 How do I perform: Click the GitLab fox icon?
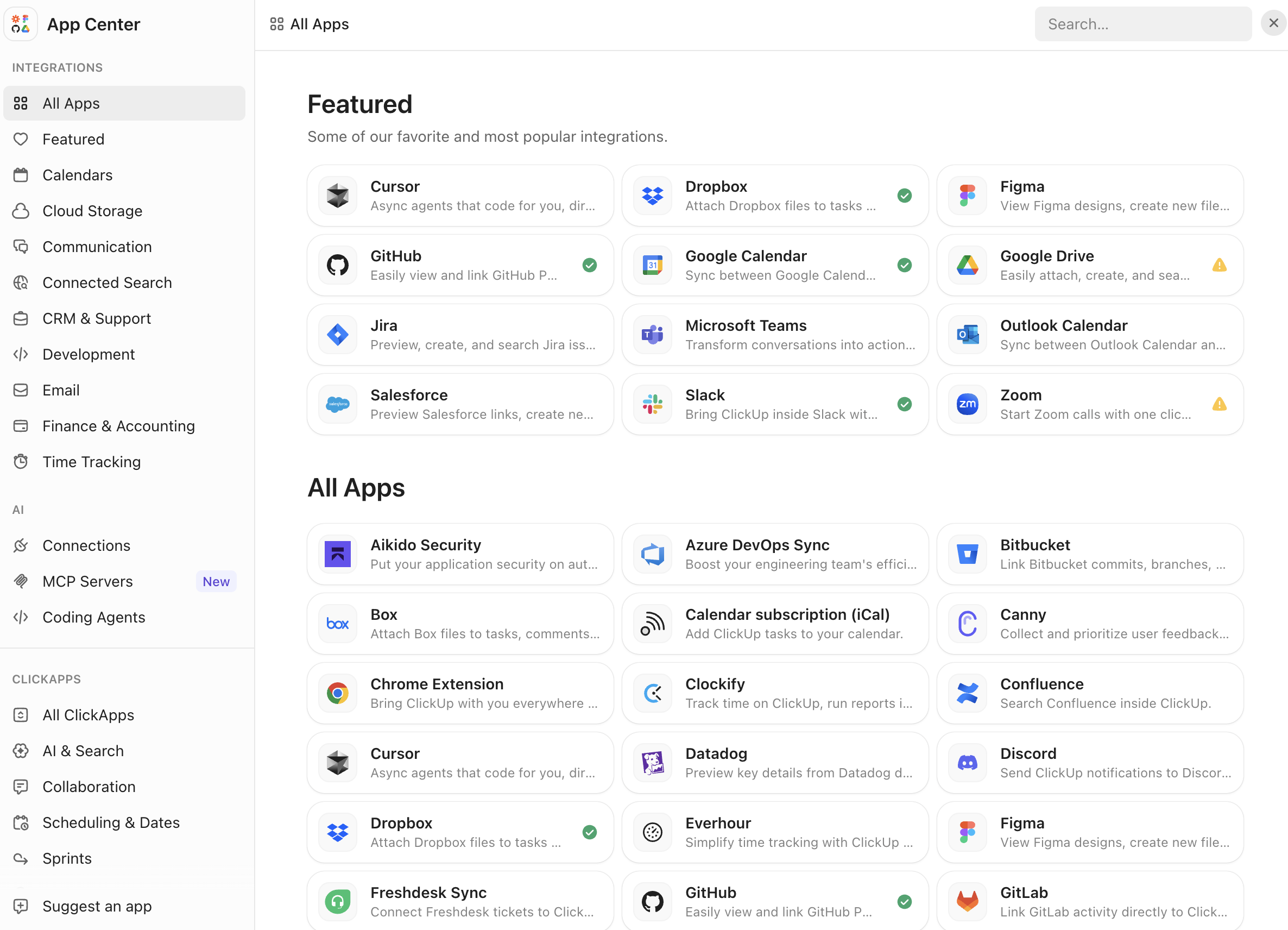[x=967, y=902]
